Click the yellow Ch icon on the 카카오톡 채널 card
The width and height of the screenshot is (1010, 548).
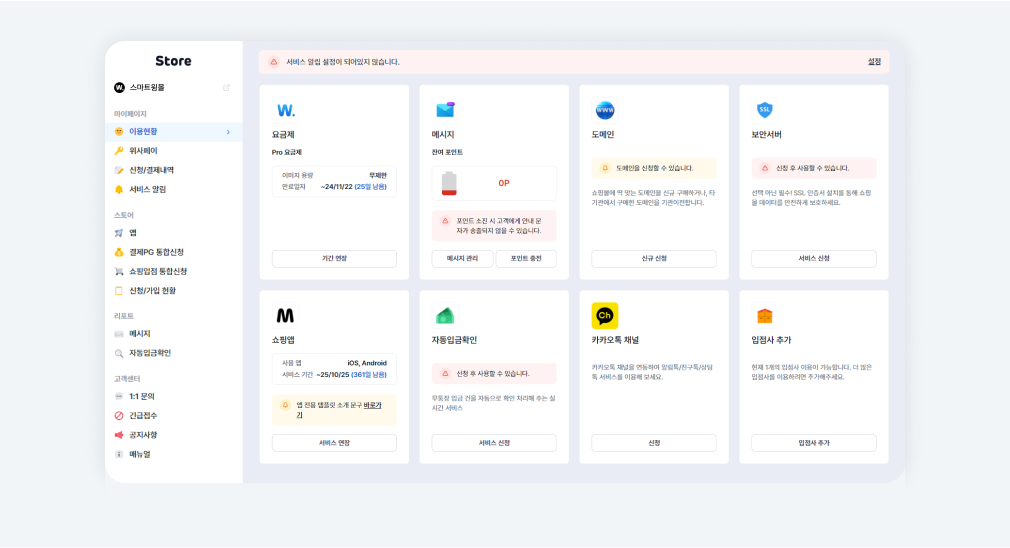pos(605,316)
